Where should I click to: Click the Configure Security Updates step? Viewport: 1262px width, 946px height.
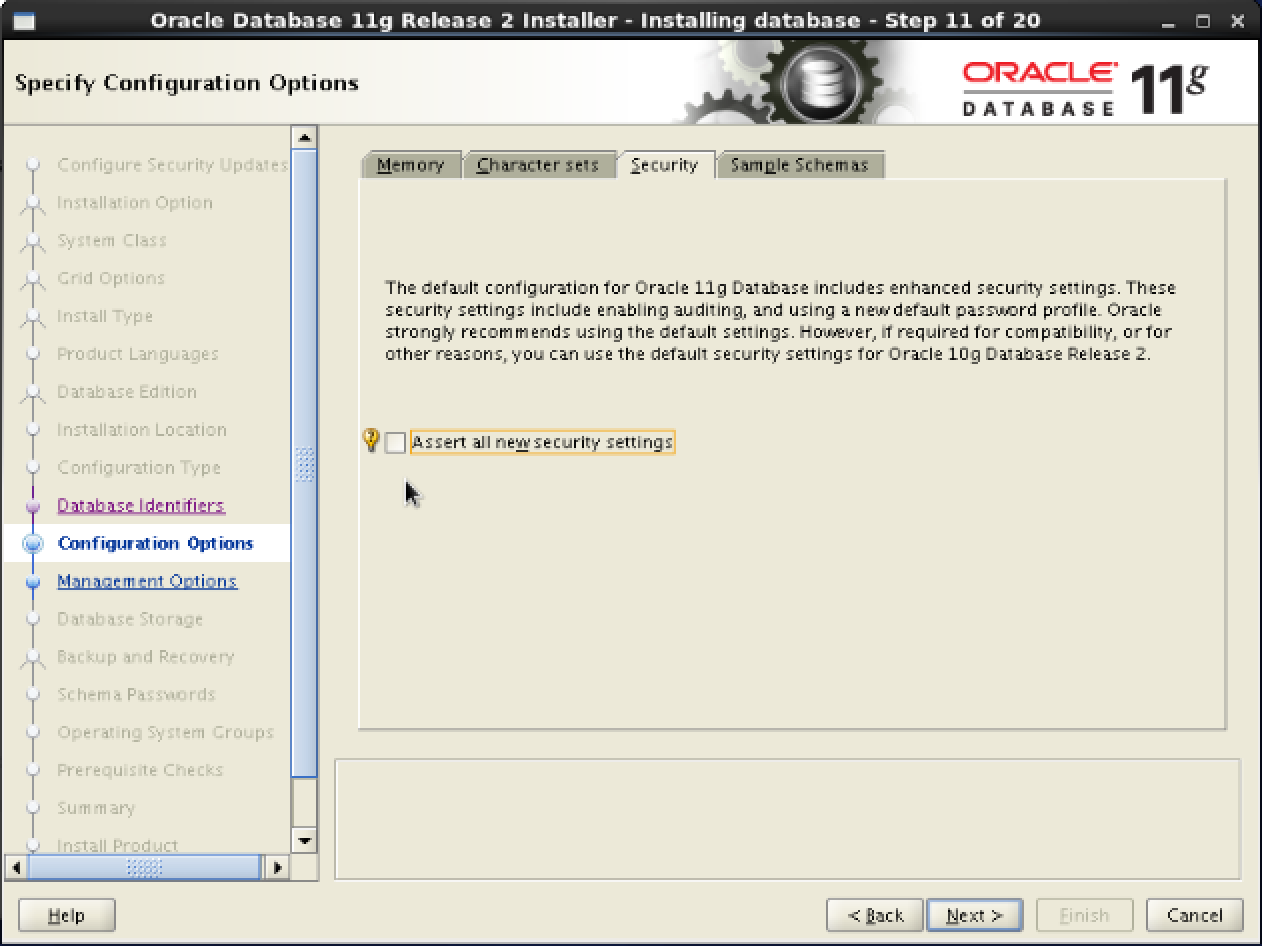(172, 165)
